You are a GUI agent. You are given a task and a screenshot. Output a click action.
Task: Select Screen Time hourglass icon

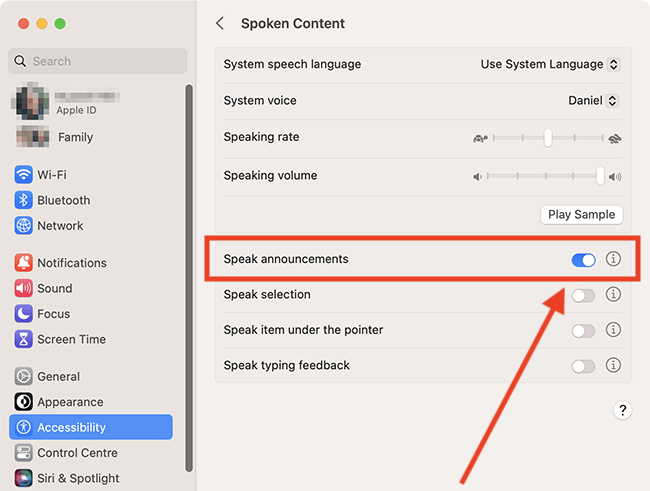click(x=24, y=339)
